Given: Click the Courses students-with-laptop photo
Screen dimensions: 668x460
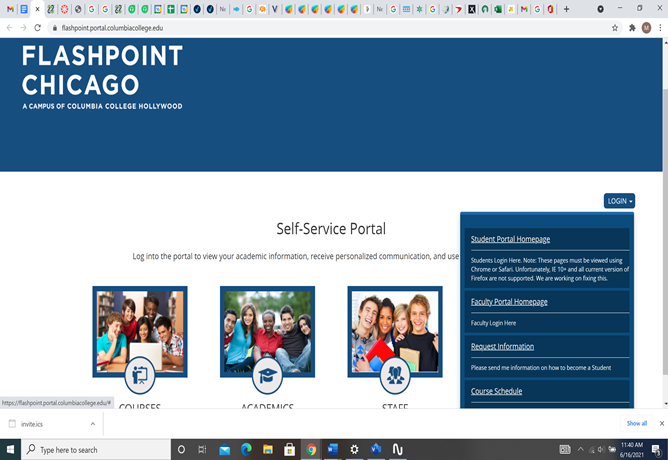Looking at the screenshot, I should point(140,331).
